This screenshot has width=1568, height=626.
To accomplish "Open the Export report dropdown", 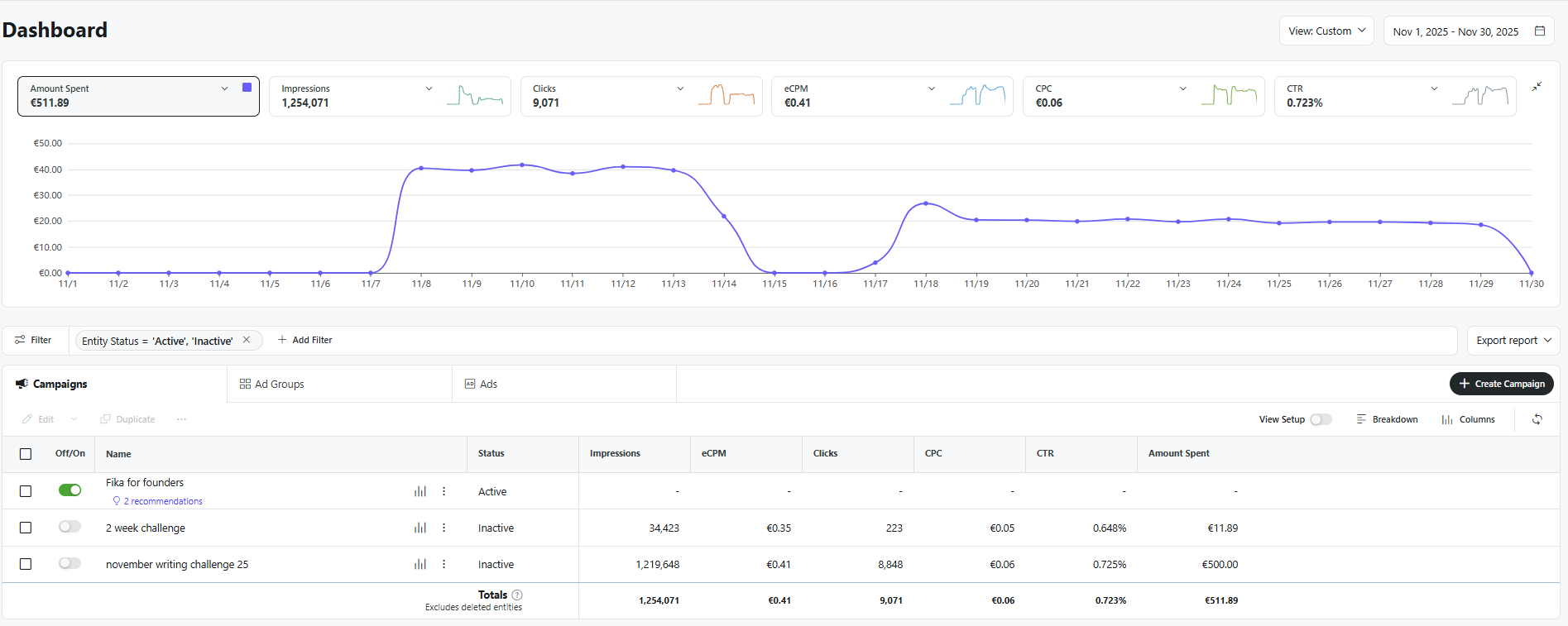I will click(x=1513, y=341).
